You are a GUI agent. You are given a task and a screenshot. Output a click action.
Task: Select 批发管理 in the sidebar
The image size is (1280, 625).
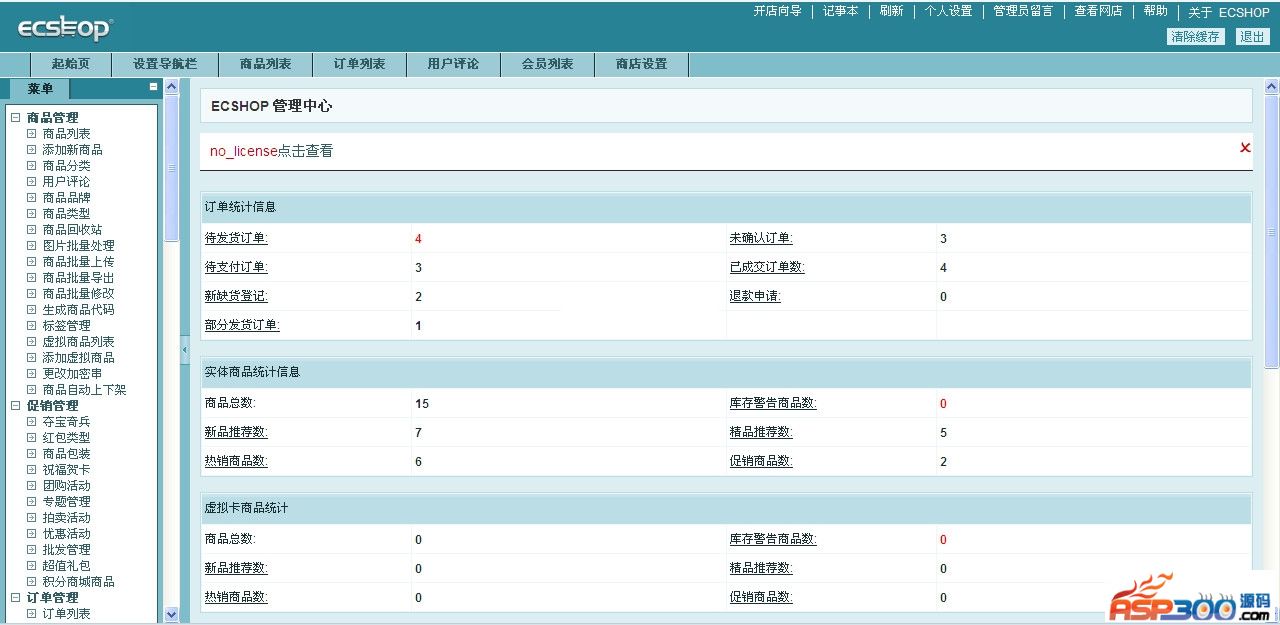tap(66, 550)
